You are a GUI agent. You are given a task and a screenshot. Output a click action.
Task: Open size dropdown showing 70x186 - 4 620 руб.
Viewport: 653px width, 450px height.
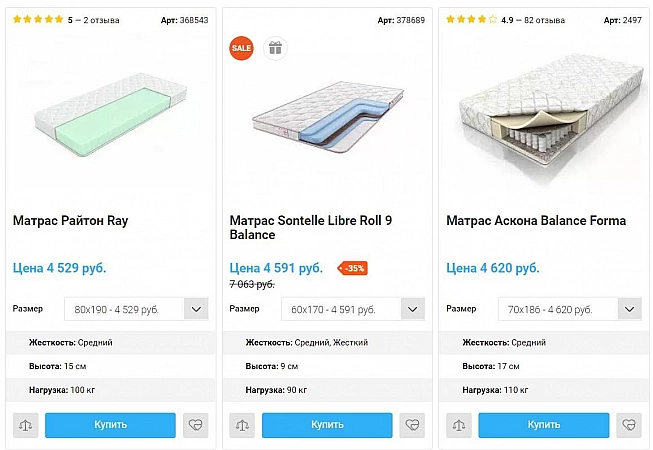[x=569, y=309]
